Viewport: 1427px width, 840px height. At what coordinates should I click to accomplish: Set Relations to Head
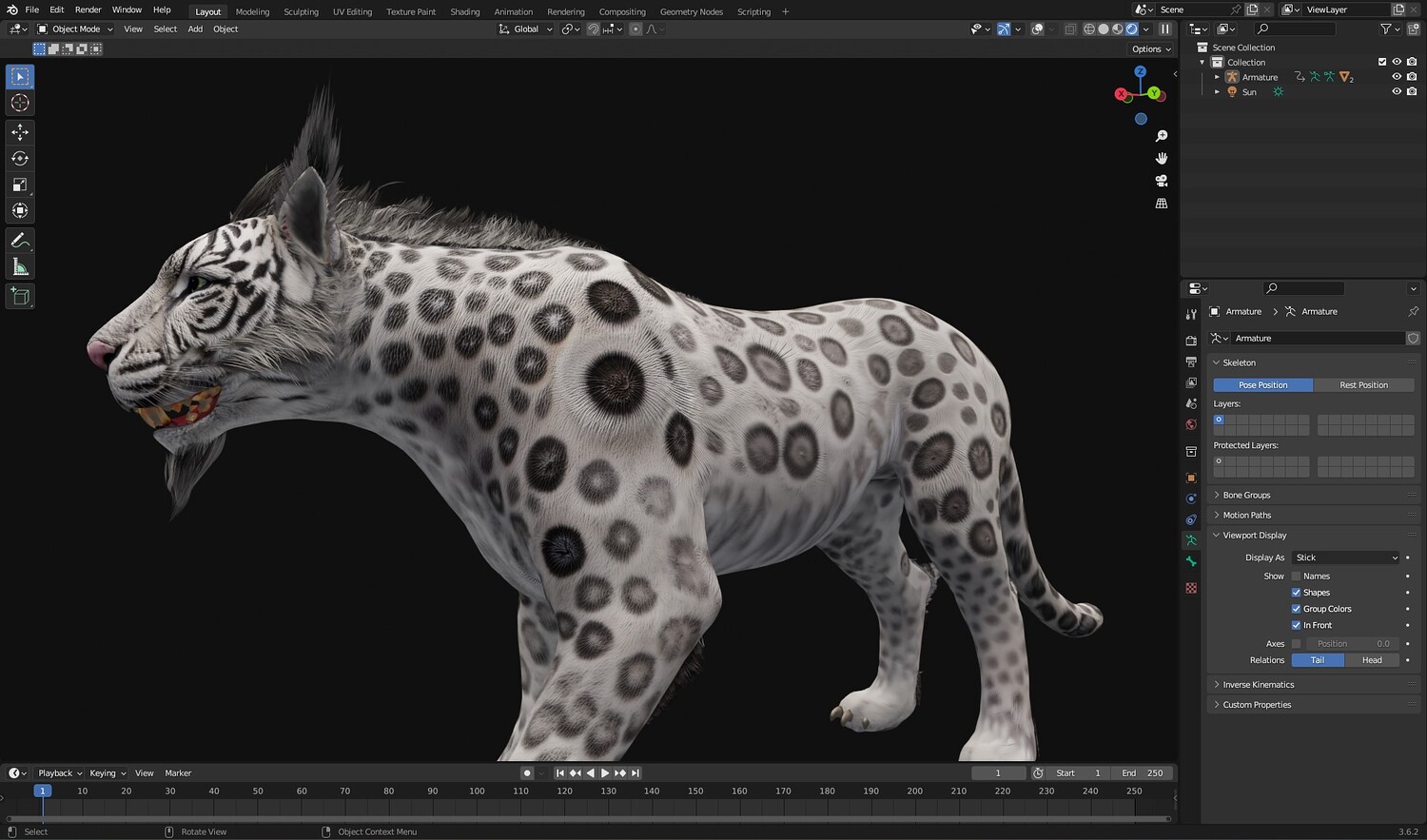pyautogui.click(x=1372, y=660)
